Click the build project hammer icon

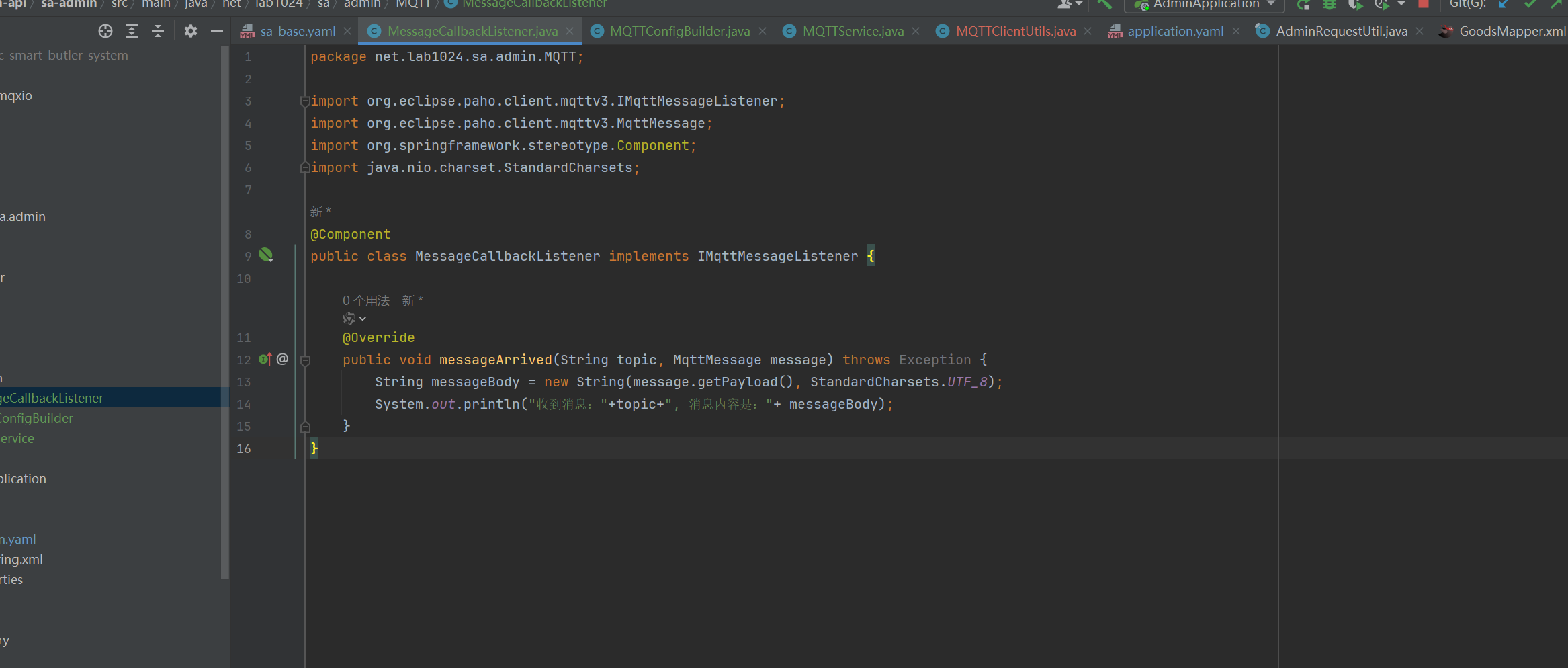click(1105, 4)
